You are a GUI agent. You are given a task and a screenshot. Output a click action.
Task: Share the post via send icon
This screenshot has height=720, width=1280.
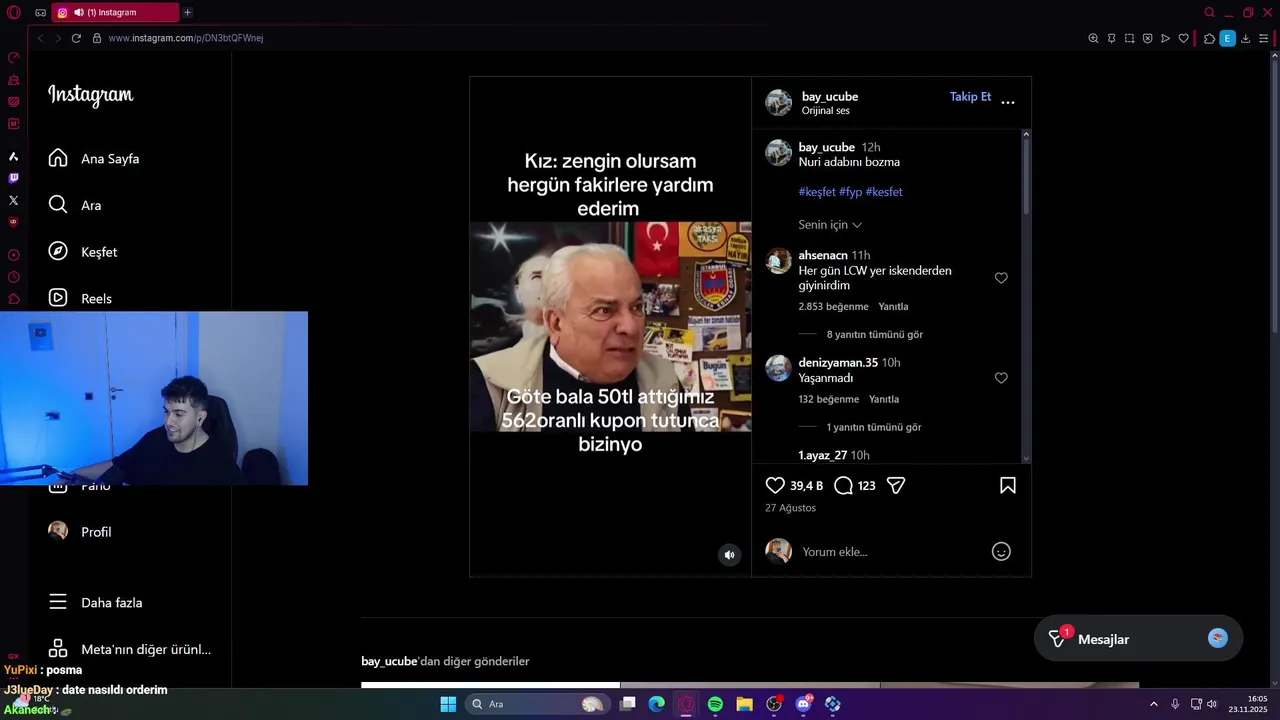coord(896,485)
